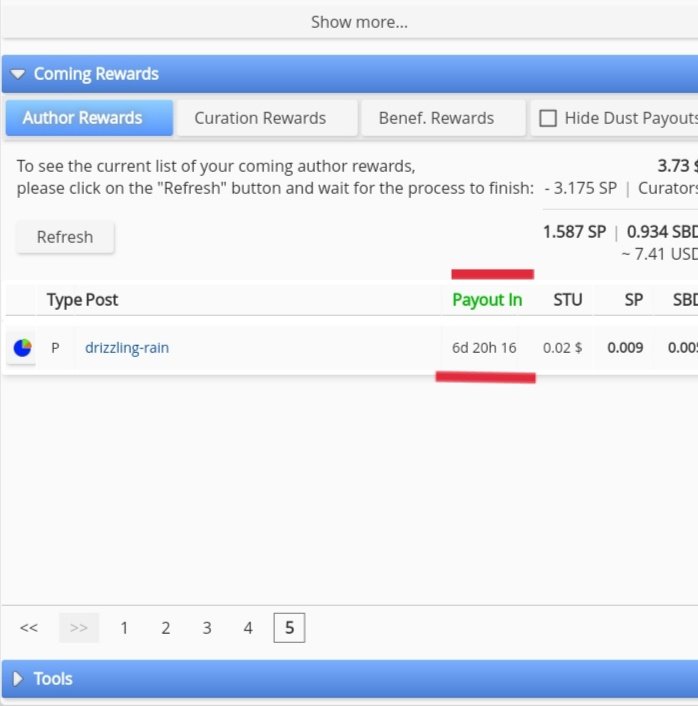This screenshot has height=706, width=698.
Task: Switch to the Author Rewards tab
Action: coord(89,118)
